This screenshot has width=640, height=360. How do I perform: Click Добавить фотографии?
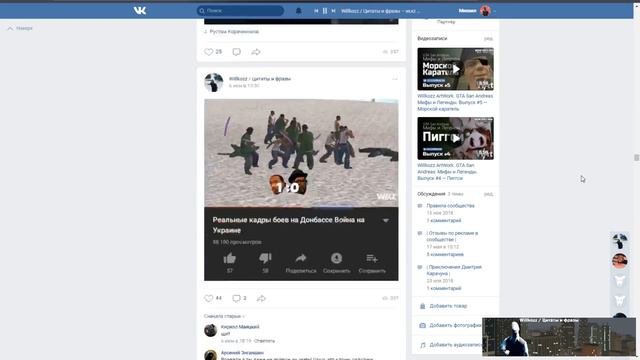451,325
